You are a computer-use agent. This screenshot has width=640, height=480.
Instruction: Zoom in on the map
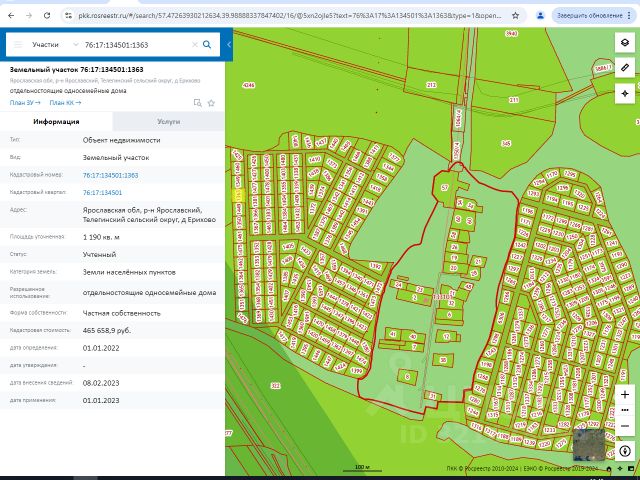tap(624, 394)
